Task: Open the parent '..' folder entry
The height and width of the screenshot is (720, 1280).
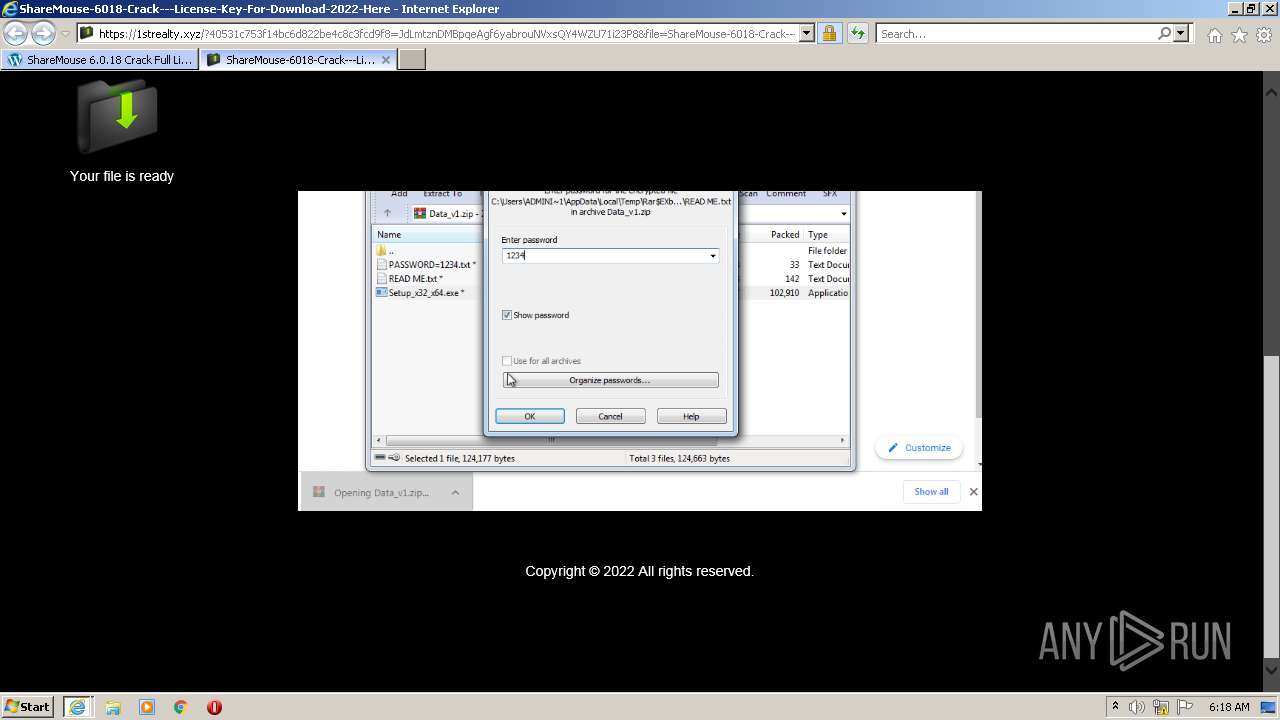Action: tap(385, 251)
